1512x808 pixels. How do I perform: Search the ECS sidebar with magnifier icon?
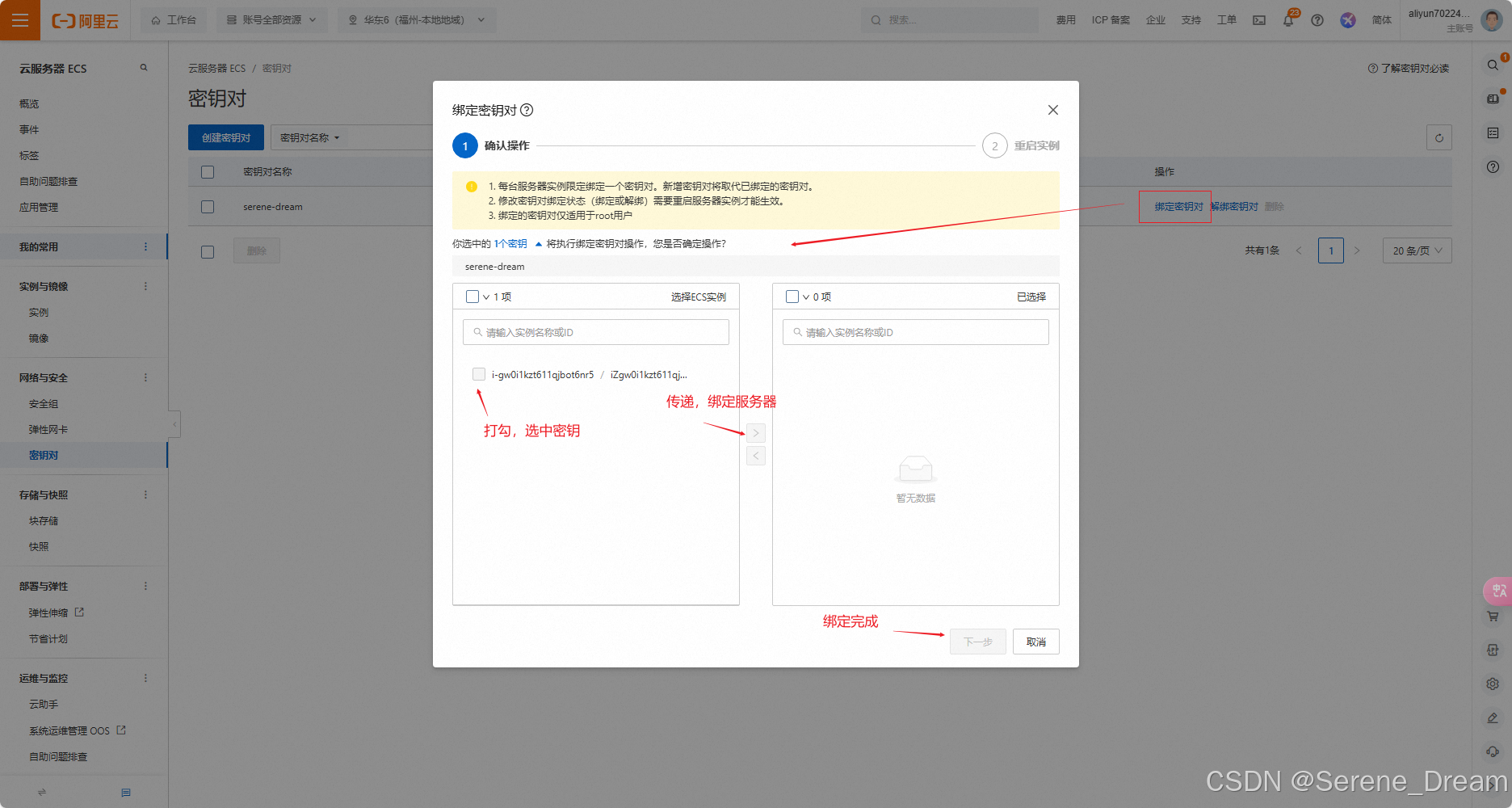point(144,68)
